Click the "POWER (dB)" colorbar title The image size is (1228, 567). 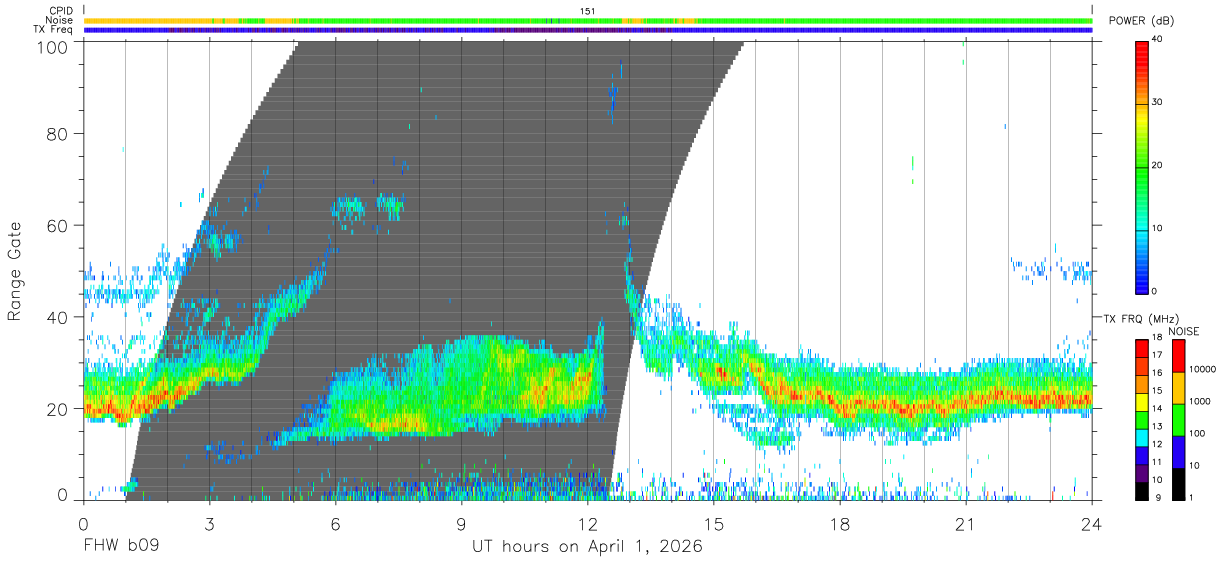point(1141,22)
